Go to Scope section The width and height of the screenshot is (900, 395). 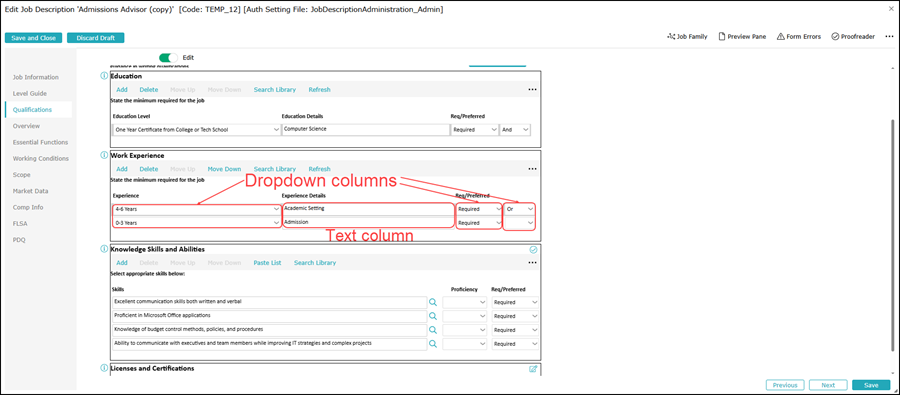tap(22, 175)
